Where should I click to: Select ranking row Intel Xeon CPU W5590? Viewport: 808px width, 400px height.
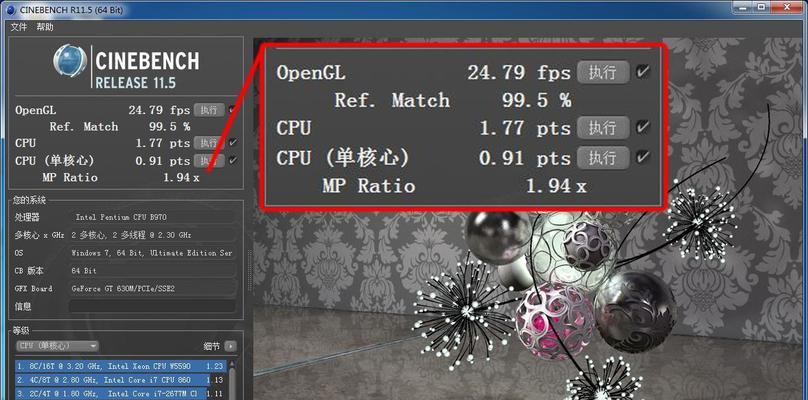[121, 366]
